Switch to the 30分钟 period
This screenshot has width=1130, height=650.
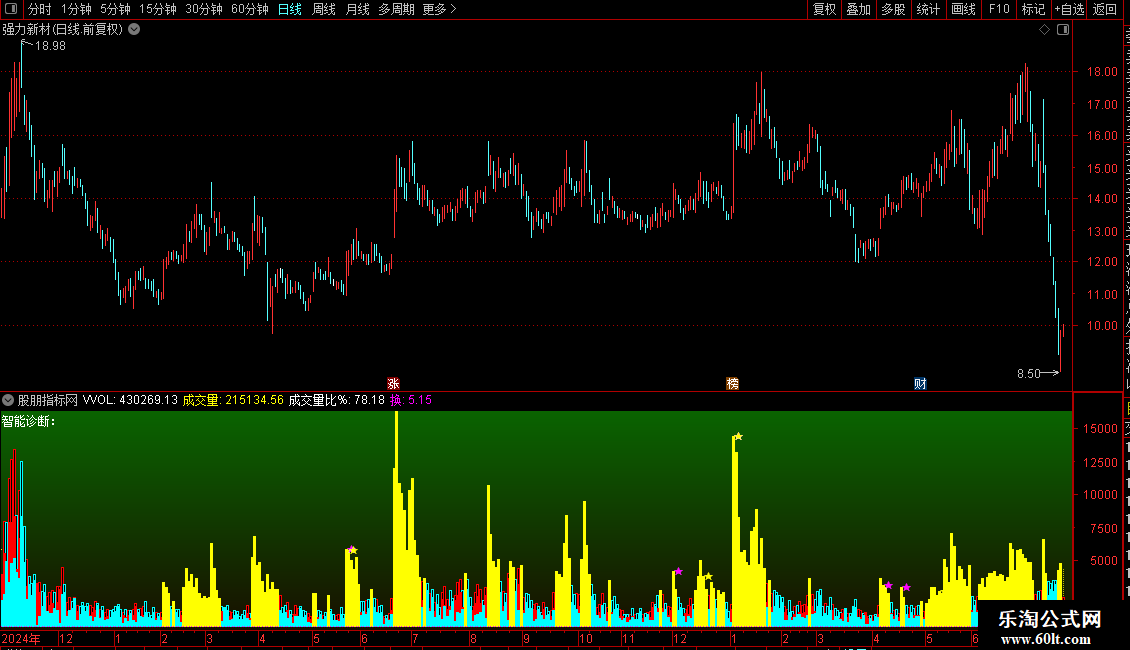tap(204, 9)
